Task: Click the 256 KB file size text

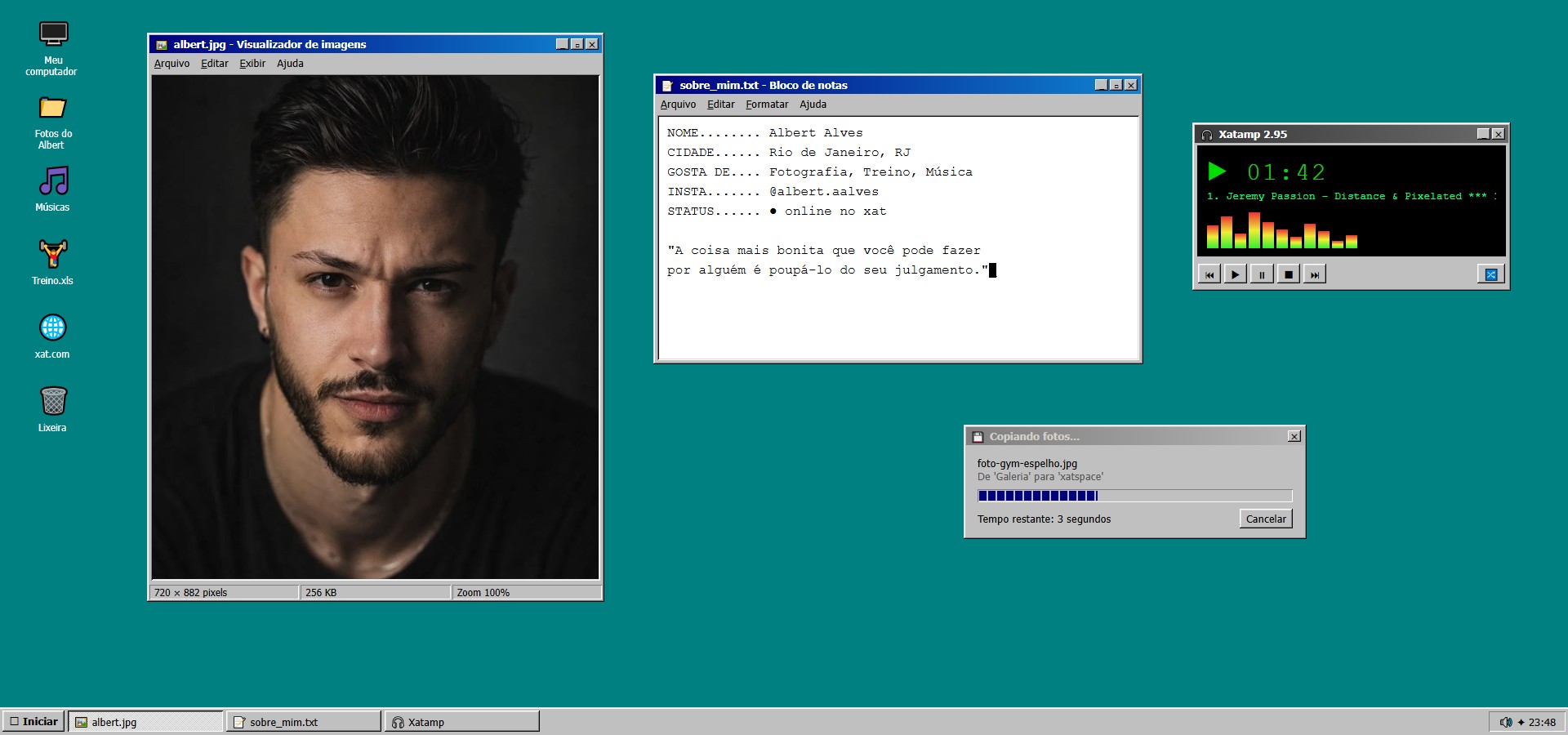Action: [x=321, y=593]
